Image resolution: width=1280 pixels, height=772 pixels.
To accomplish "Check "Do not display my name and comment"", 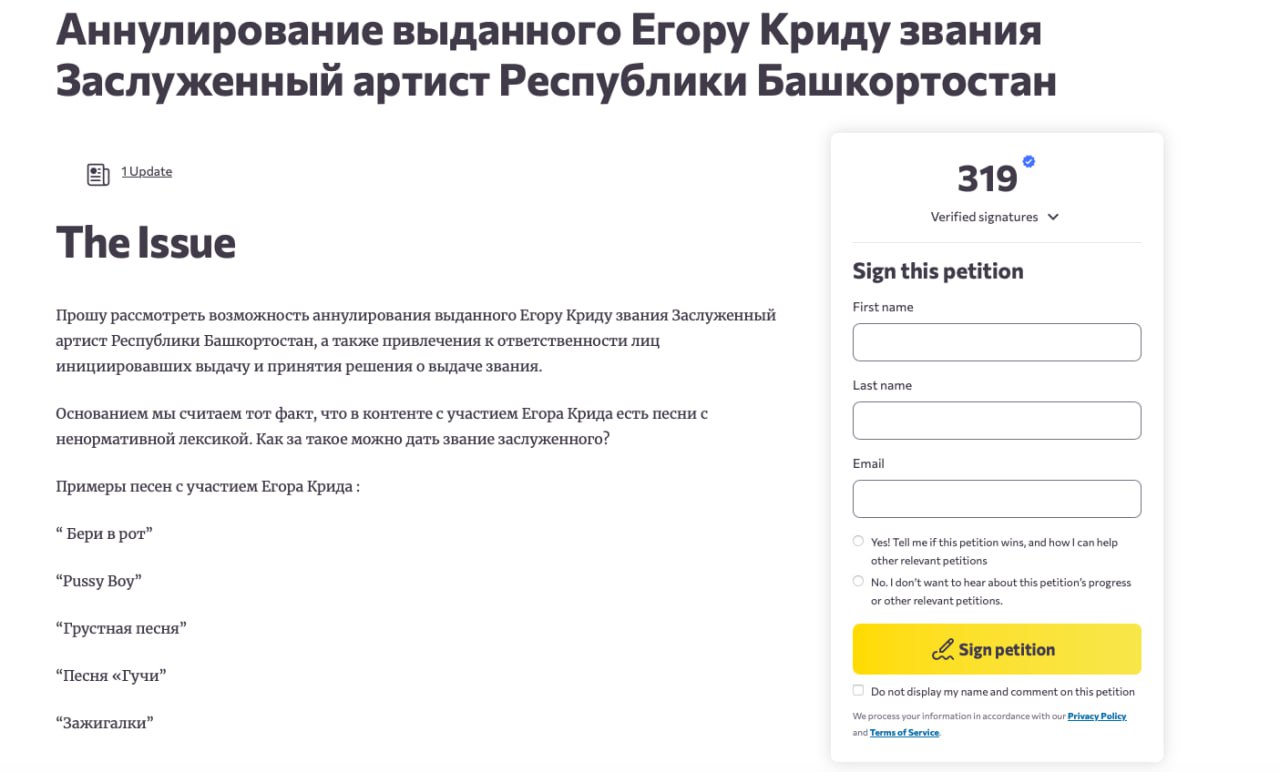I will [858, 691].
